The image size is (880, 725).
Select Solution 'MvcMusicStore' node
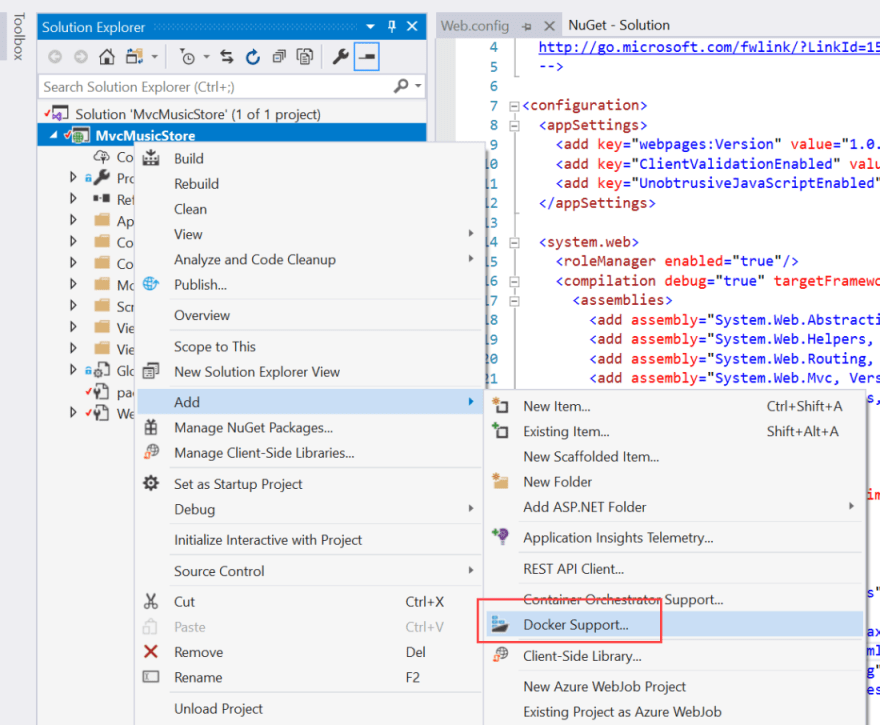198,114
